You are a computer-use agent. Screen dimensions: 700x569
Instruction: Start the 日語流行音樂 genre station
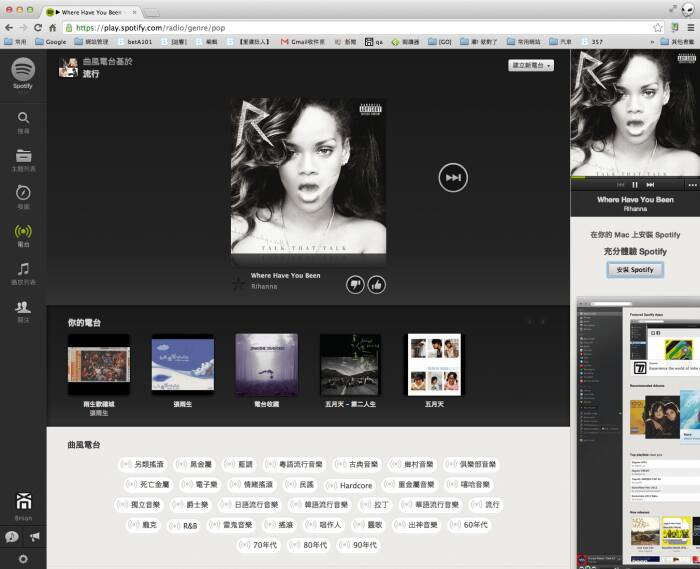(250, 504)
